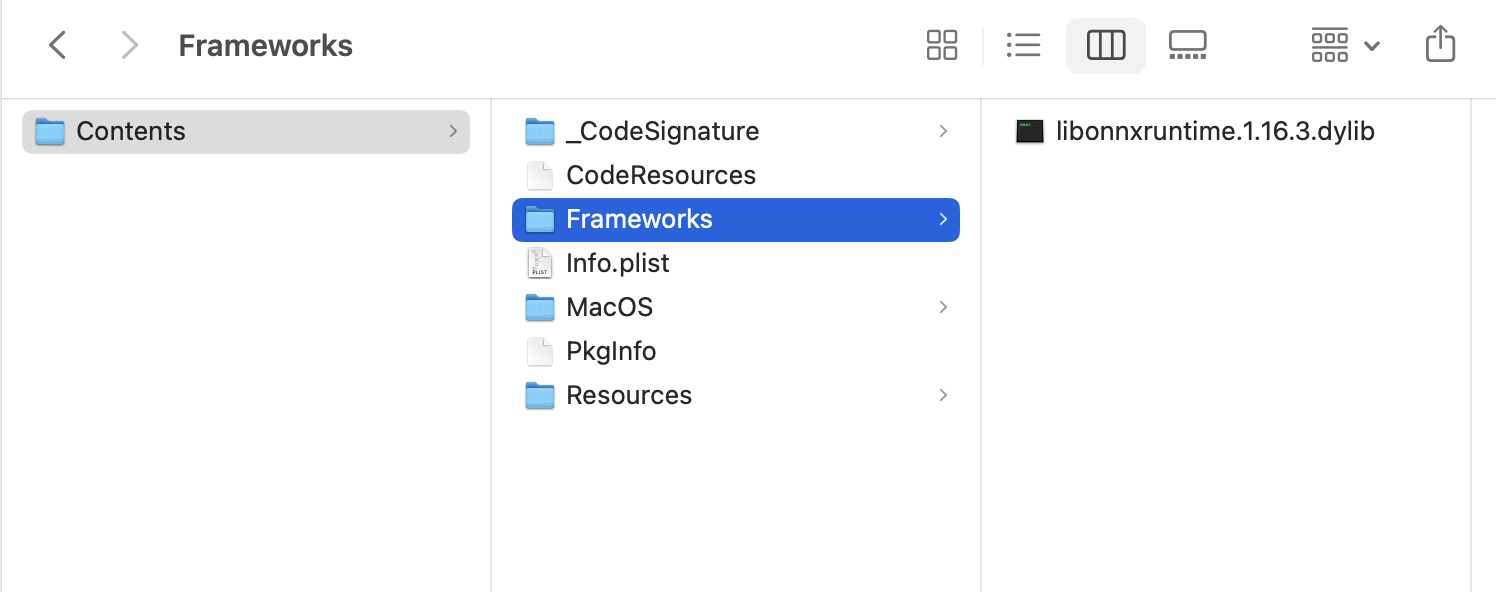Screen dimensions: 1496x592
Task: Expand the MacOS folder chevron
Action: coord(943,307)
